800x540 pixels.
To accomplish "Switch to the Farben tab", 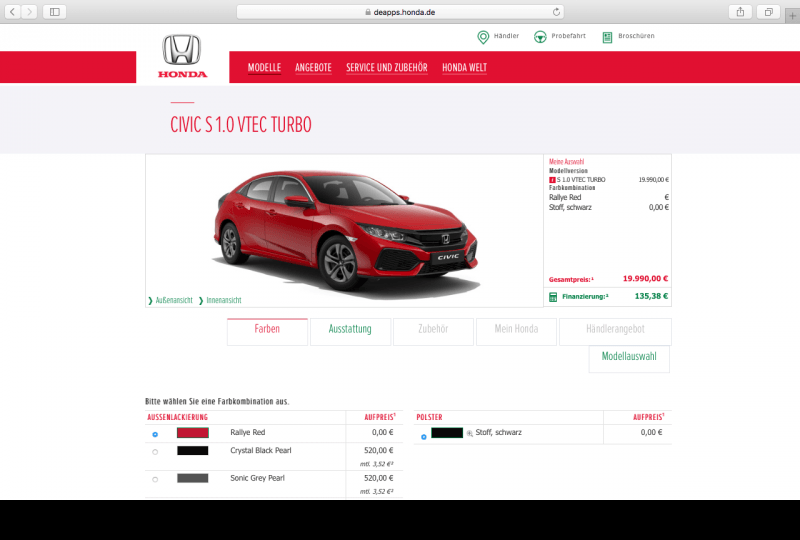I will (x=267, y=332).
